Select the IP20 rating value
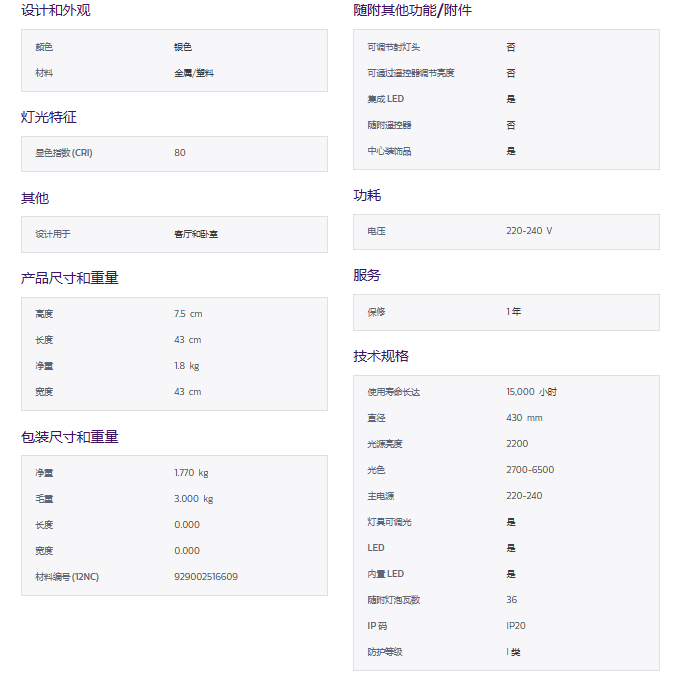This screenshot has height=678, width=683. tap(516, 626)
